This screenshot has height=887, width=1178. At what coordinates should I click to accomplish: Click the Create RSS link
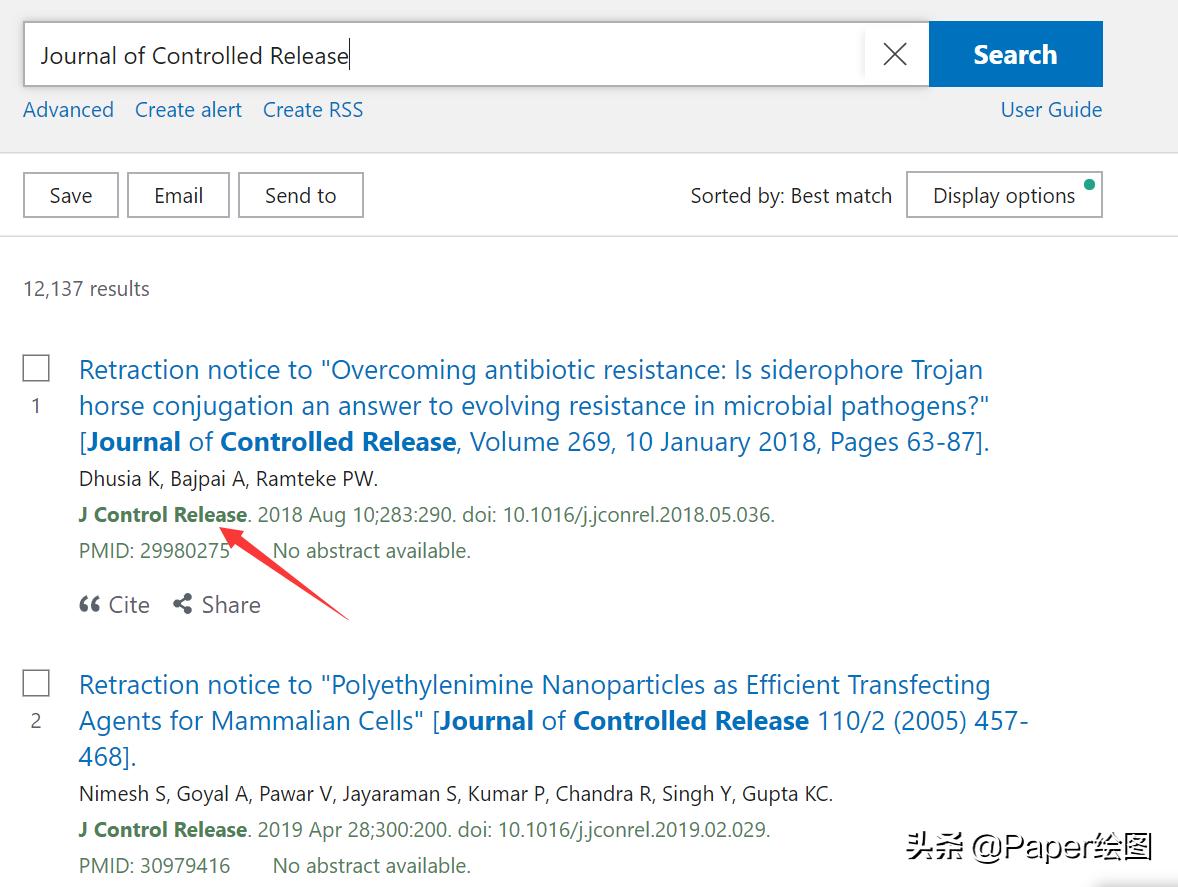coord(313,110)
